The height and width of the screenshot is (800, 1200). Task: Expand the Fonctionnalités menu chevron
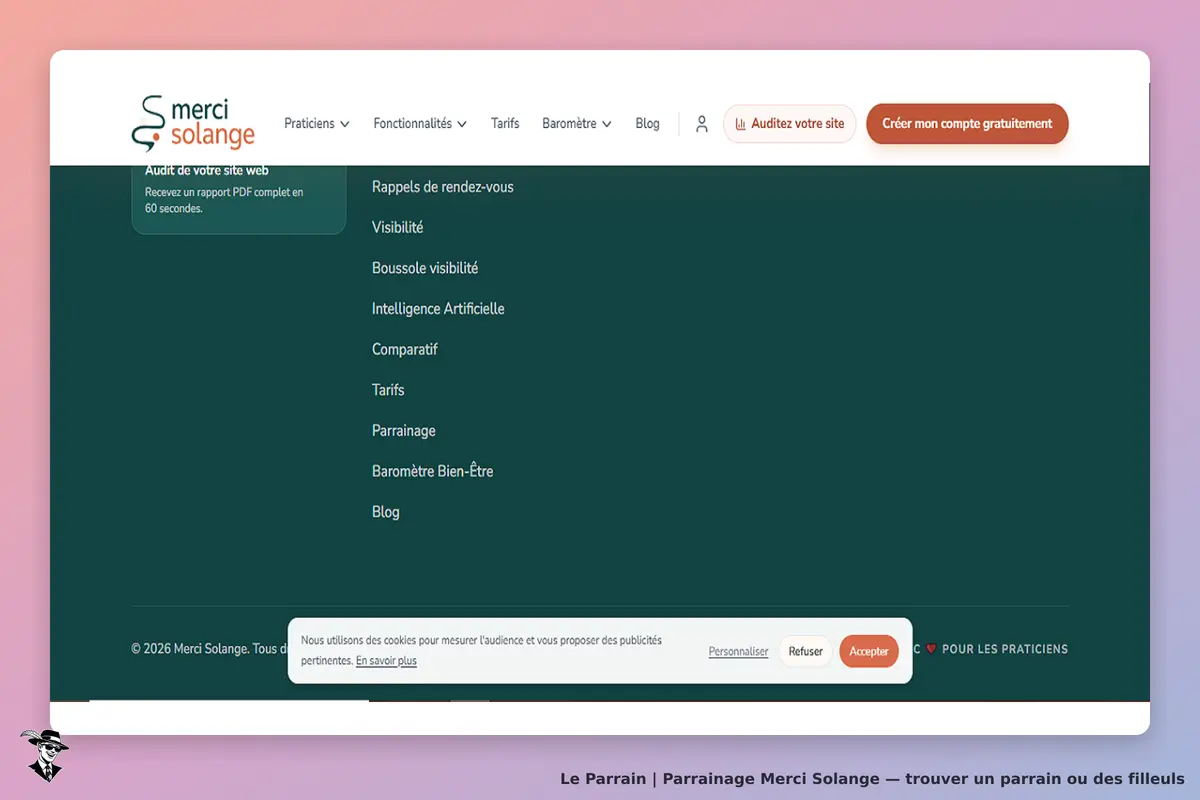click(462, 124)
